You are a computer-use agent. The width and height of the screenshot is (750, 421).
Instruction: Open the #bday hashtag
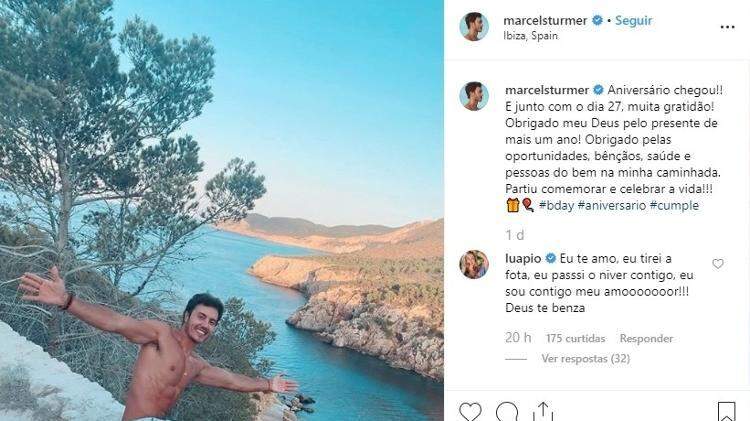559,205
